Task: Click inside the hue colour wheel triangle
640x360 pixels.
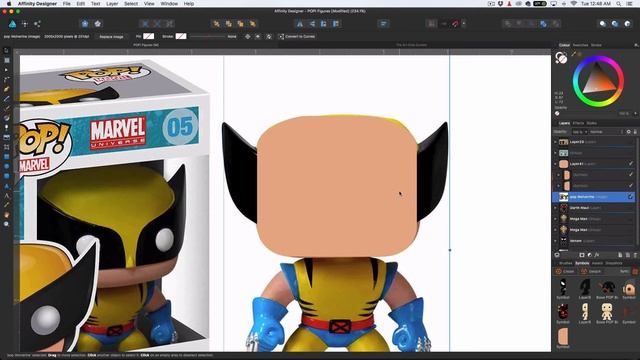Action: point(598,82)
